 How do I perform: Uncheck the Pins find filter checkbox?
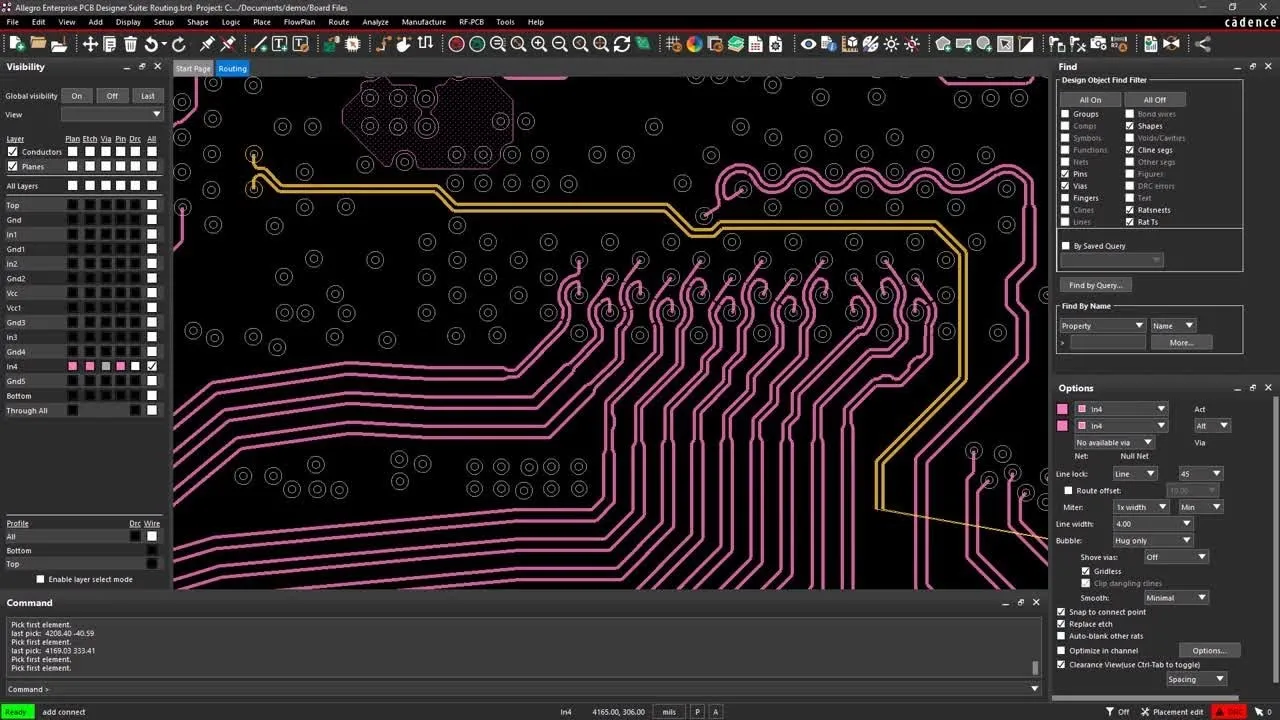[x=1065, y=174]
